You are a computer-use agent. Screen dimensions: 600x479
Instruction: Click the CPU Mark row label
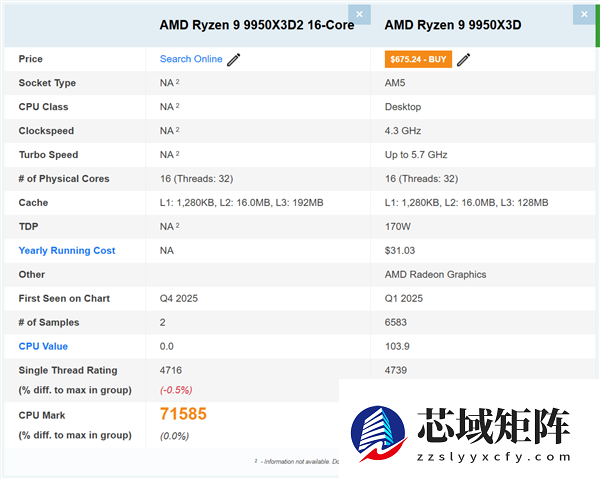tap(42, 415)
